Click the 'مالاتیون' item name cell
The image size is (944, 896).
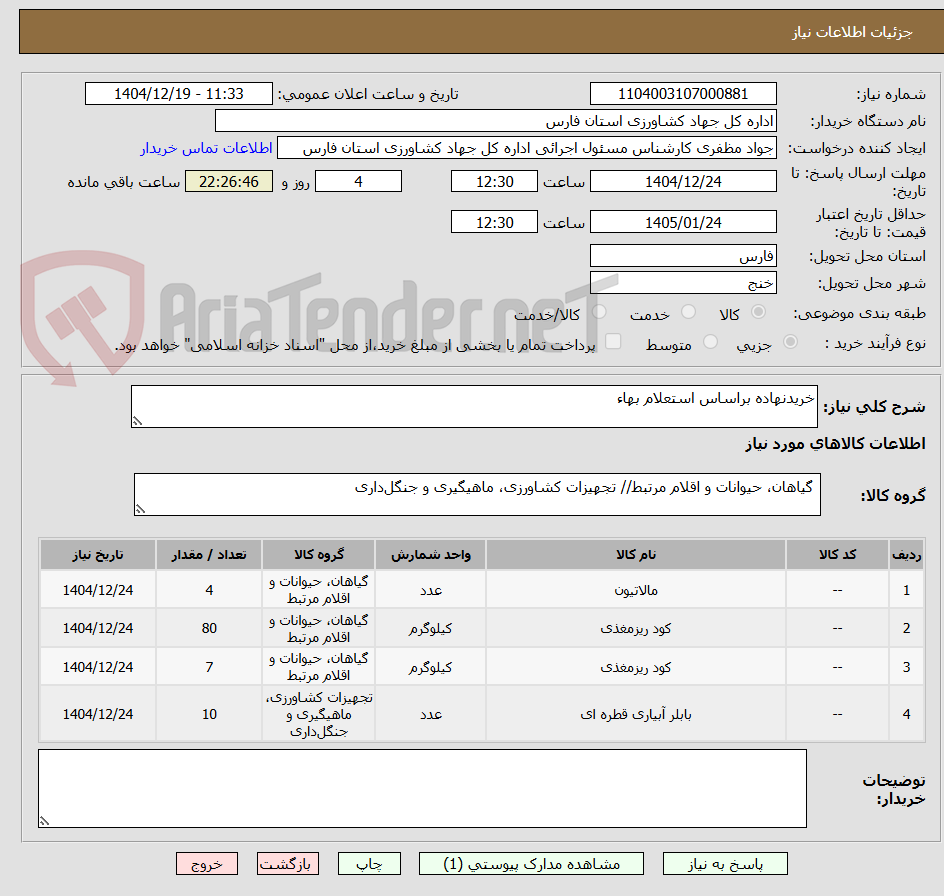click(x=636, y=590)
